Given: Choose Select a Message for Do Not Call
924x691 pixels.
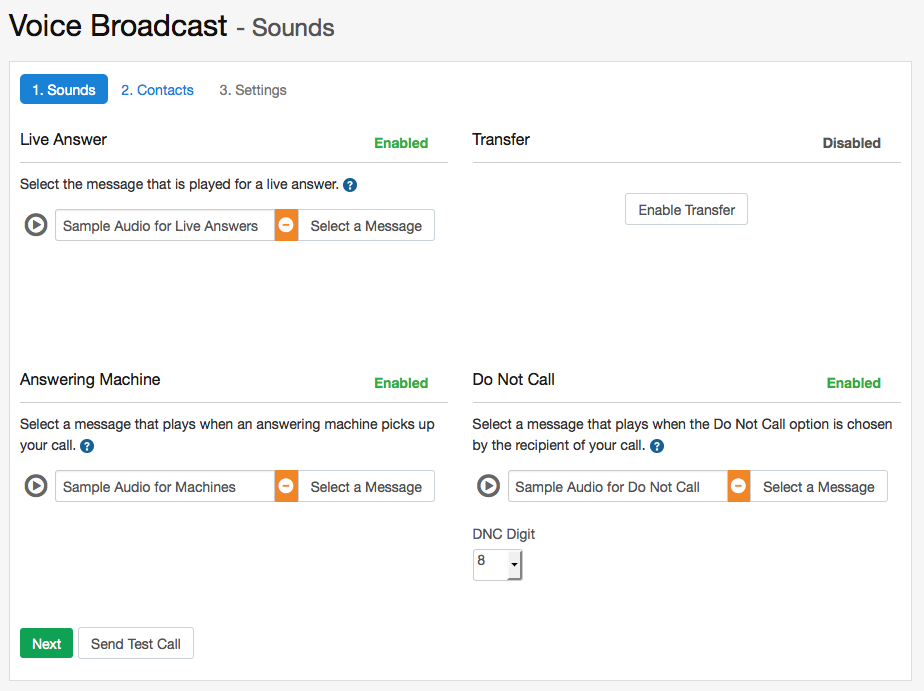Looking at the screenshot, I should 818,487.
